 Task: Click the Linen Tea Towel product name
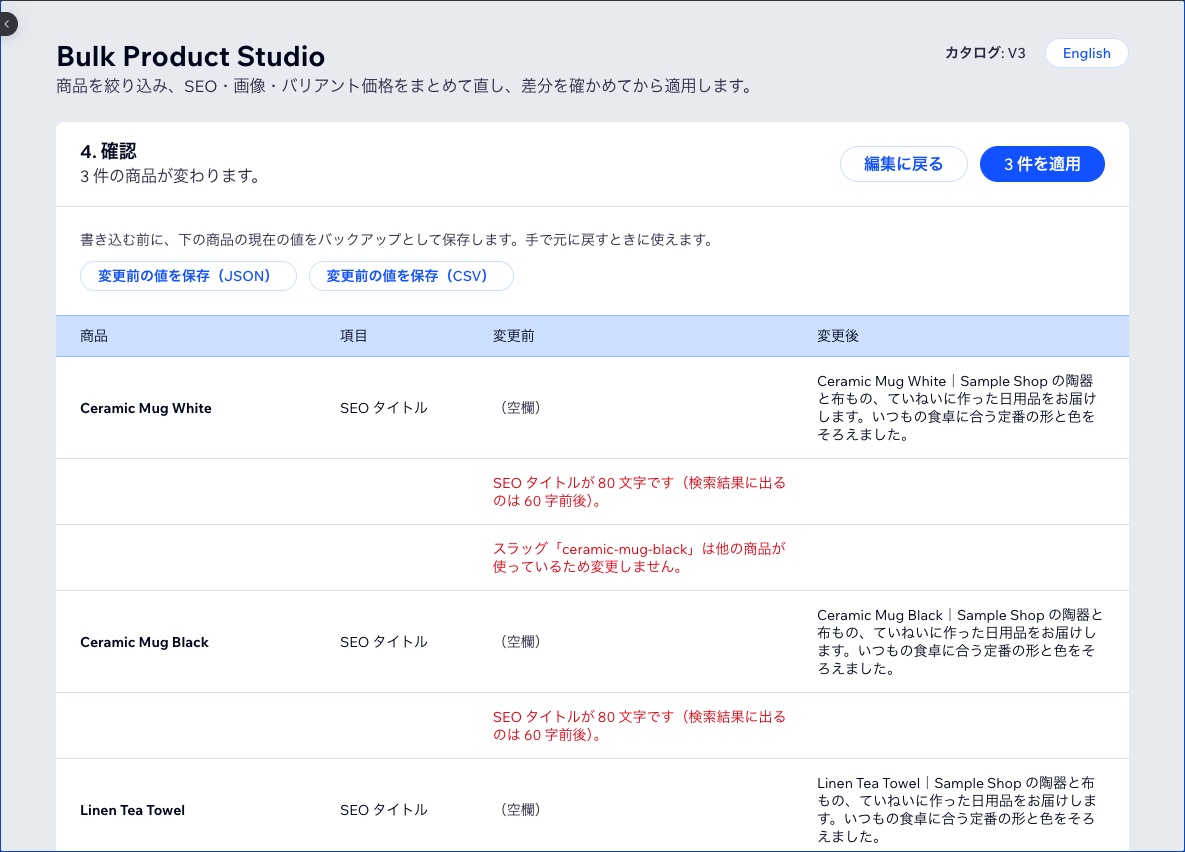[x=132, y=810]
